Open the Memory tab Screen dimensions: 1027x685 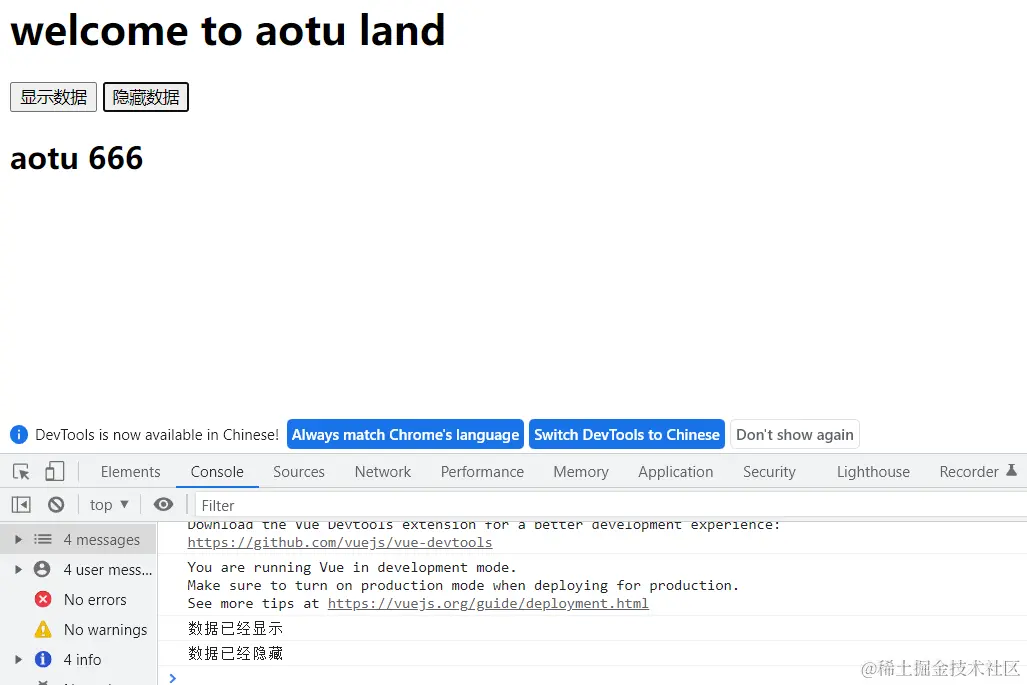[581, 472]
